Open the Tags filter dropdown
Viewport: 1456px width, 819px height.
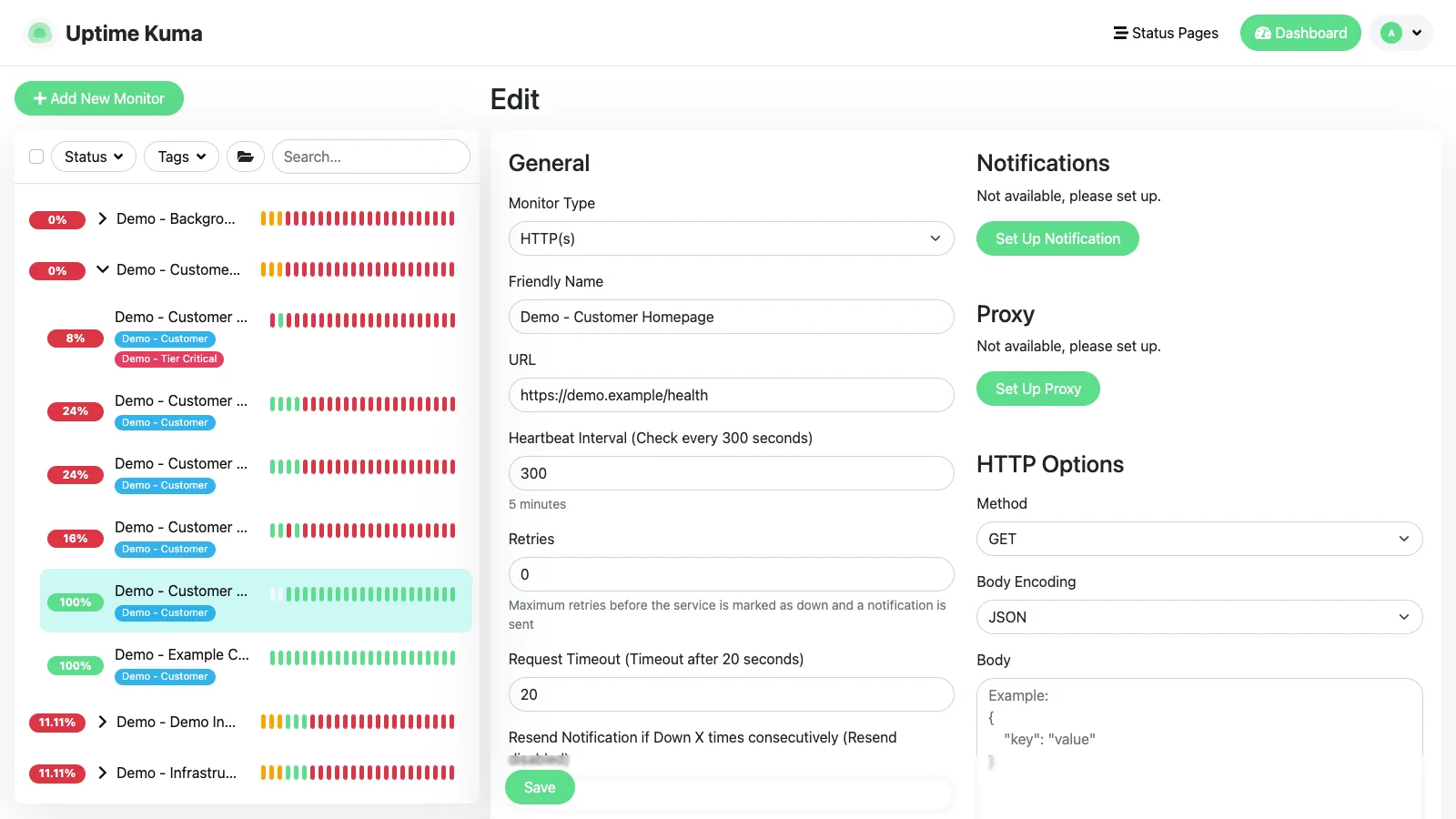(x=182, y=157)
